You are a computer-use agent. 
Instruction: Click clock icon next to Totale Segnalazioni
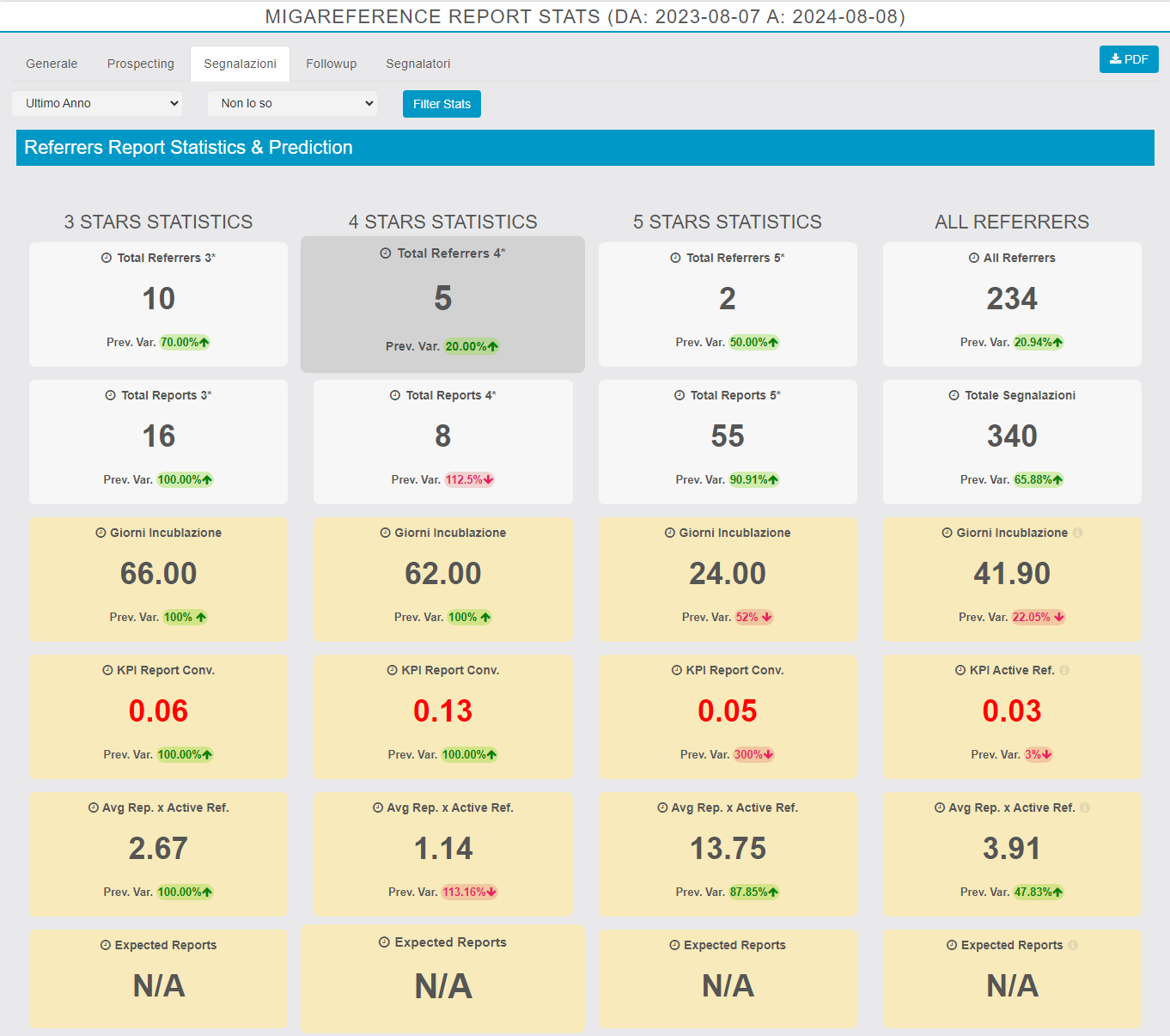click(954, 395)
